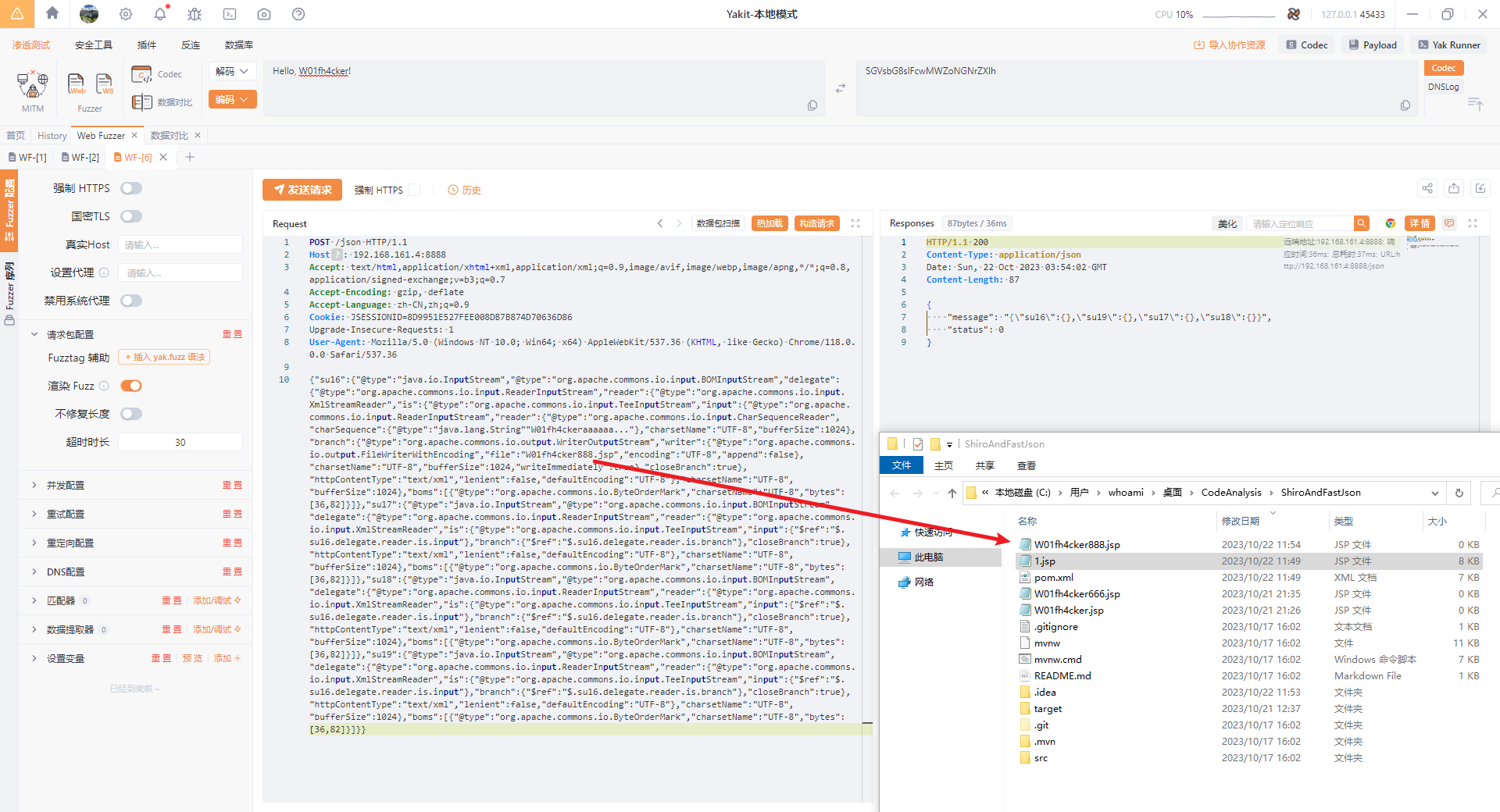
Task: Go to previous request with left arrow
Action: (x=660, y=223)
